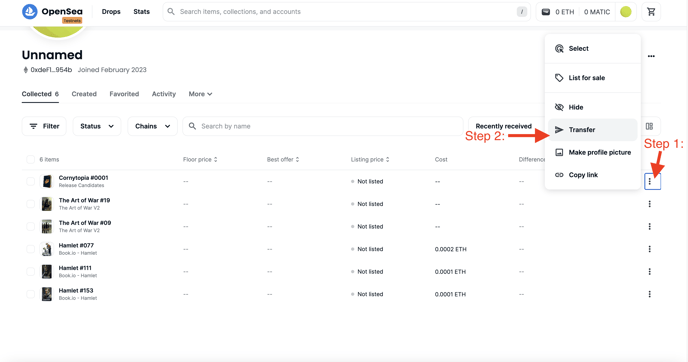Open more options for Hamlet #077
Viewport: 688px width, 362px height.
[x=650, y=249]
